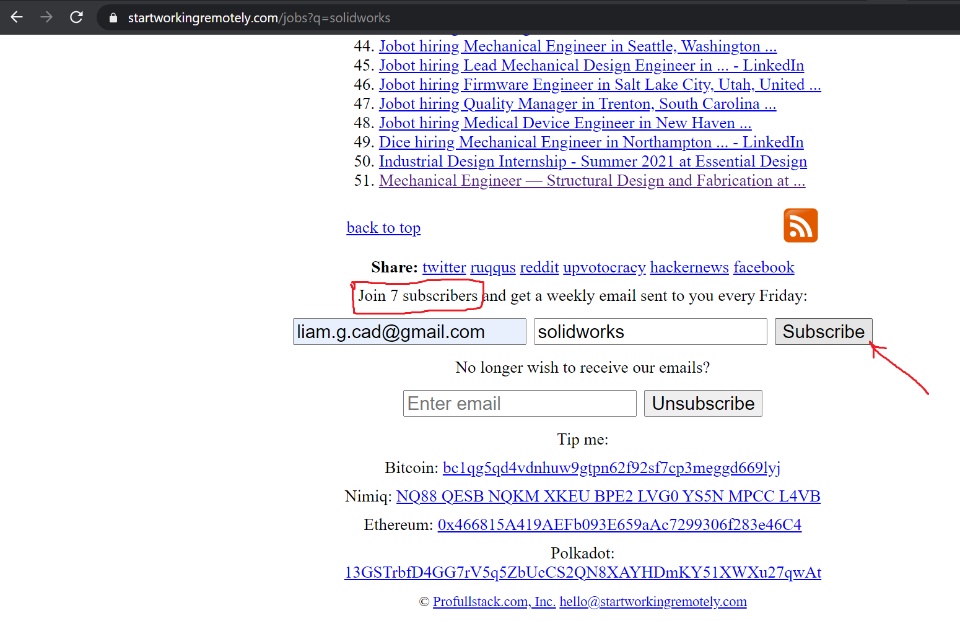
Task: Click the Enter email unsubscribe field
Action: coord(520,404)
